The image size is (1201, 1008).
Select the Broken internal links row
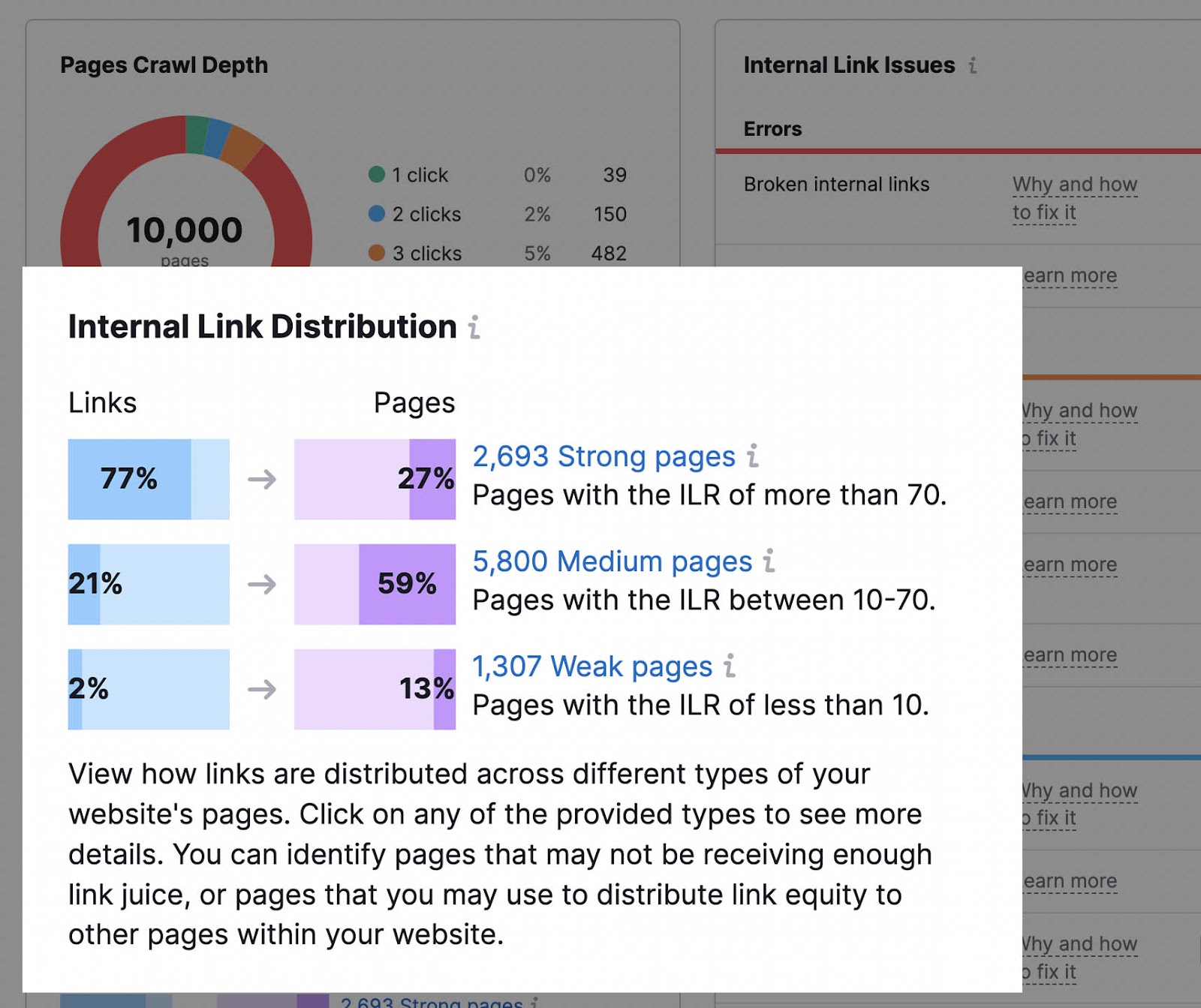(x=836, y=185)
